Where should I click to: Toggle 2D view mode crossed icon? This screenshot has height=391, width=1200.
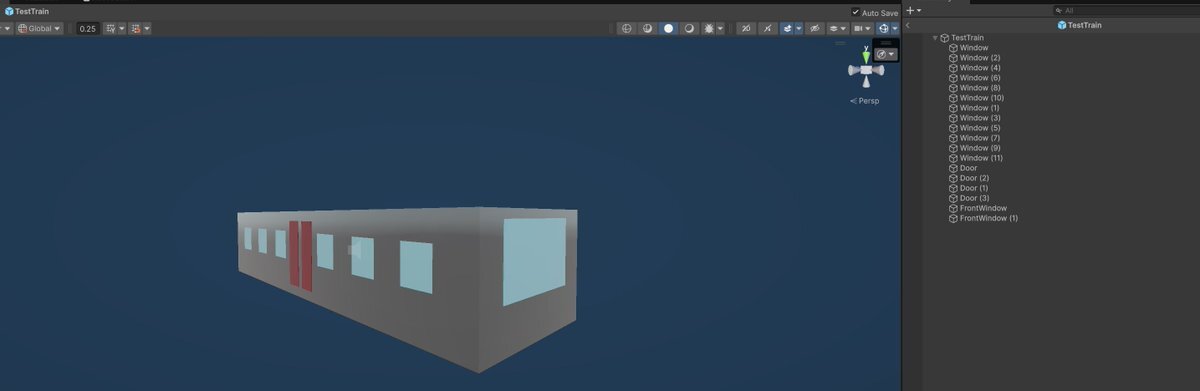click(x=745, y=28)
